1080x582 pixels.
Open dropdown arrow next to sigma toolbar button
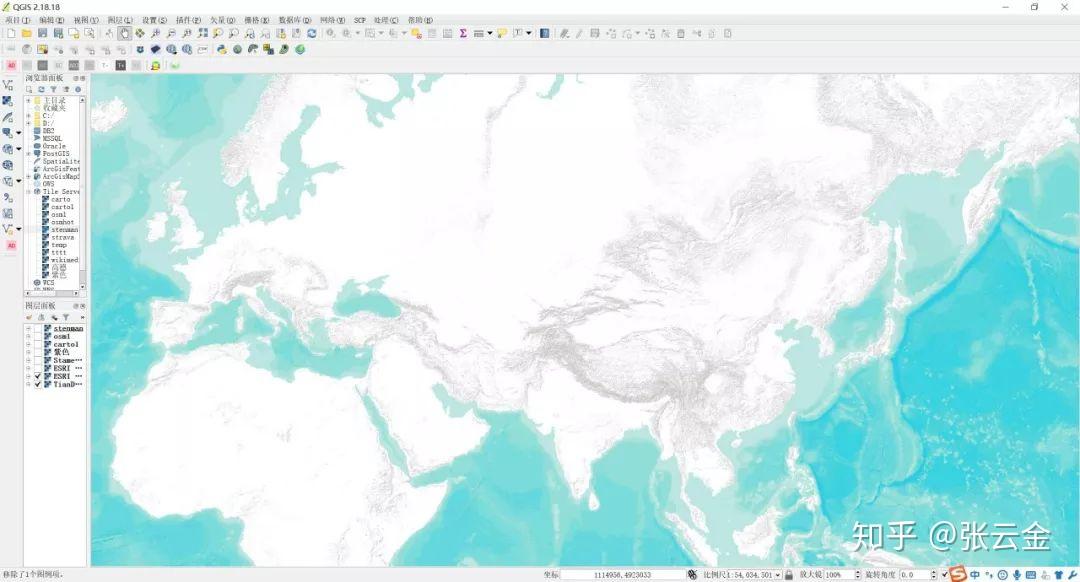click(x=490, y=33)
